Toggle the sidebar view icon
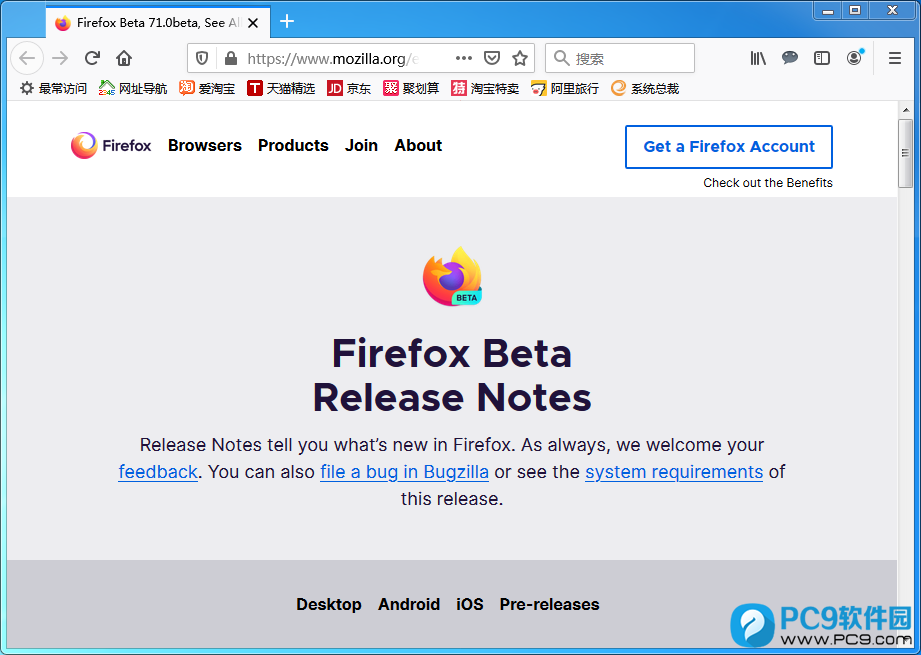 822,58
